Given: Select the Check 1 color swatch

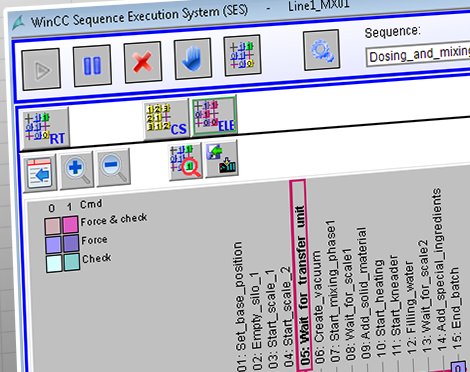Looking at the screenshot, I should point(71,262).
